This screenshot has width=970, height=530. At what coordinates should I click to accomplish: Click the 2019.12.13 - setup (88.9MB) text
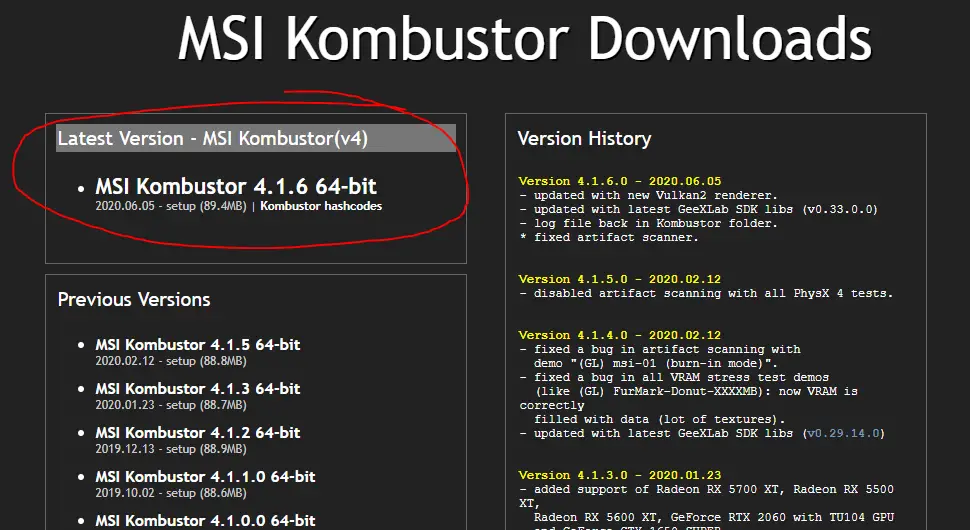coord(171,449)
